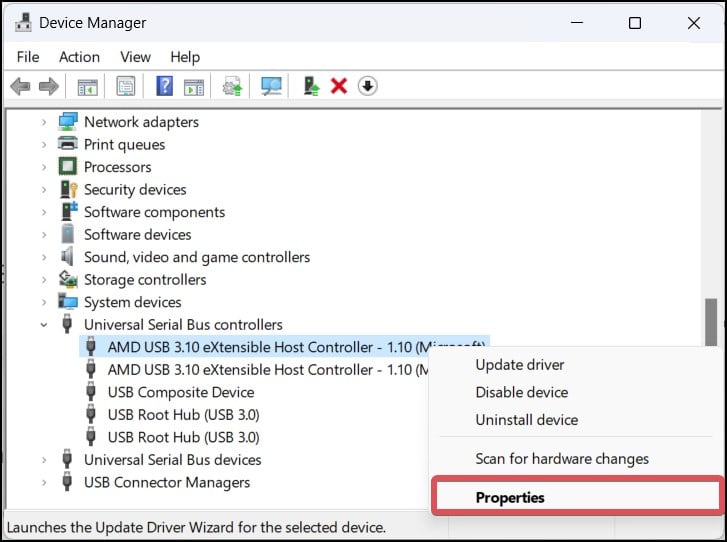This screenshot has width=727, height=542.
Task: Click the Back arrow toolbar icon
Action: (x=20, y=86)
